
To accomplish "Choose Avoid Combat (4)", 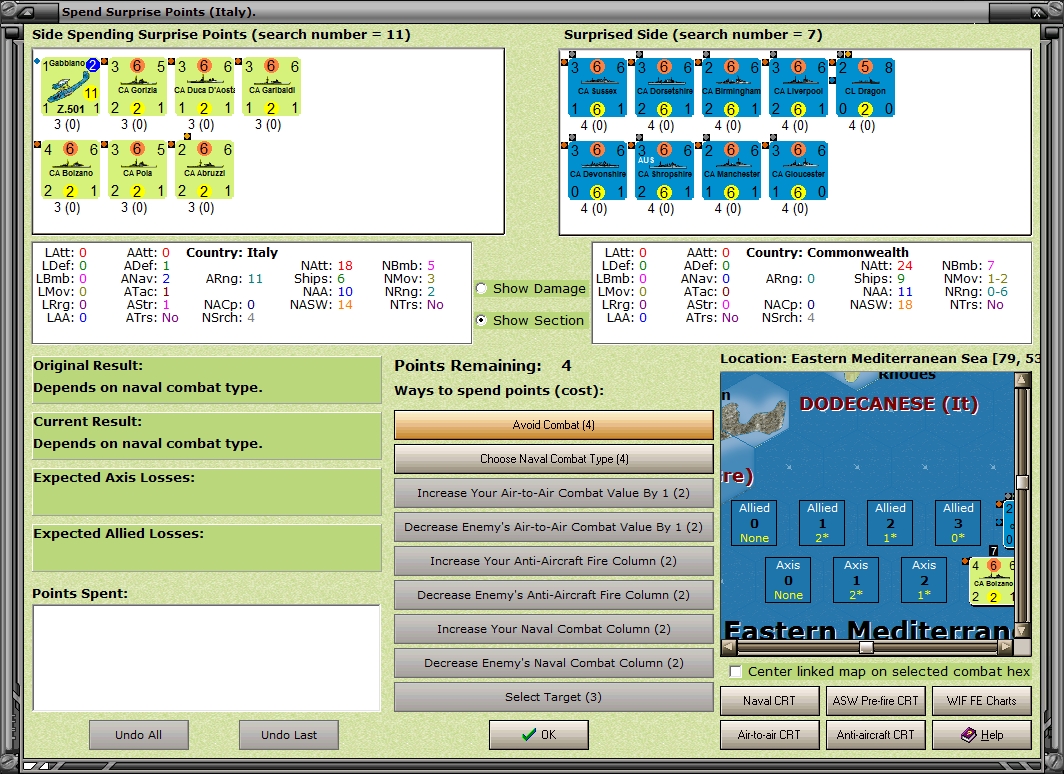I will click(x=554, y=425).
